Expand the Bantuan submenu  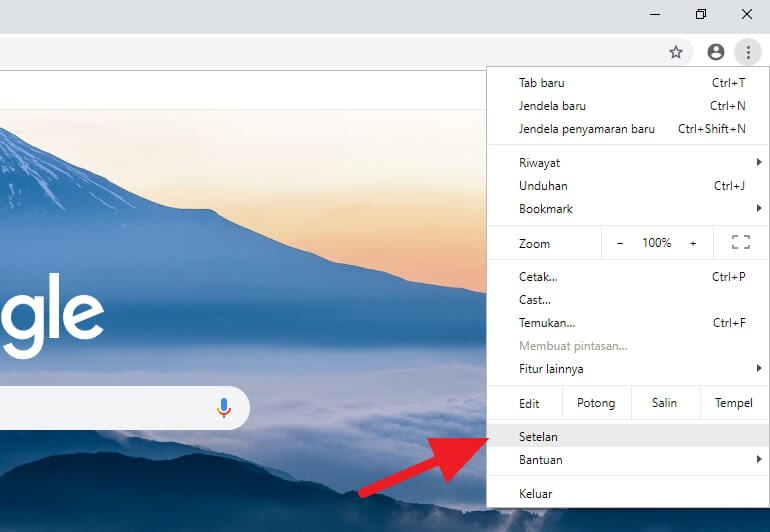tap(628, 460)
